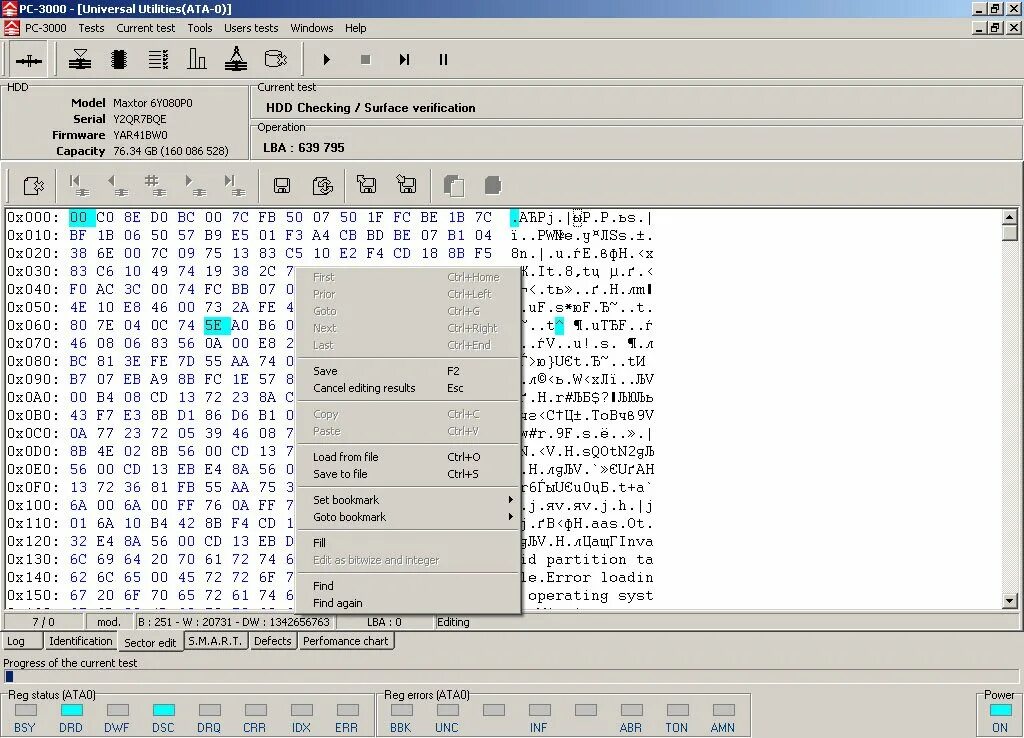Click the floppy with inward arrow icon

pyautogui.click(x=406, y=185)
